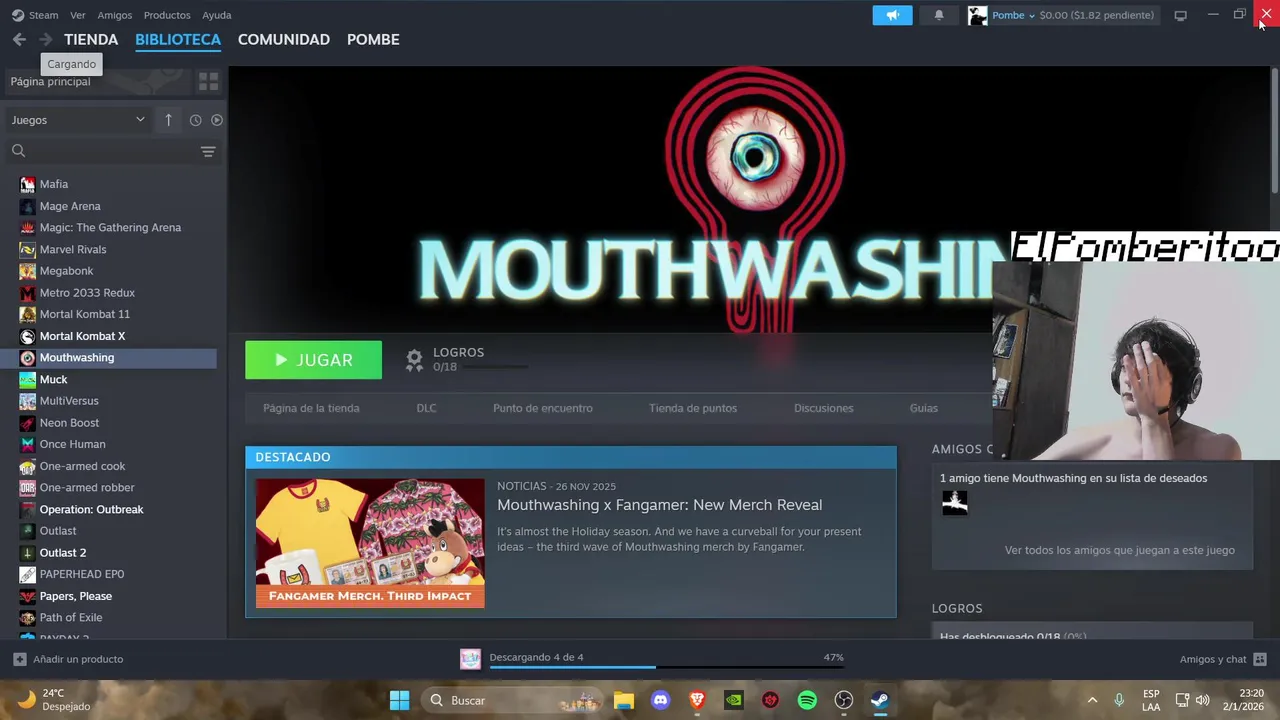Open the Ver menu
Viewport: 1280px width, 720px height.
click(x=78, y=15)
